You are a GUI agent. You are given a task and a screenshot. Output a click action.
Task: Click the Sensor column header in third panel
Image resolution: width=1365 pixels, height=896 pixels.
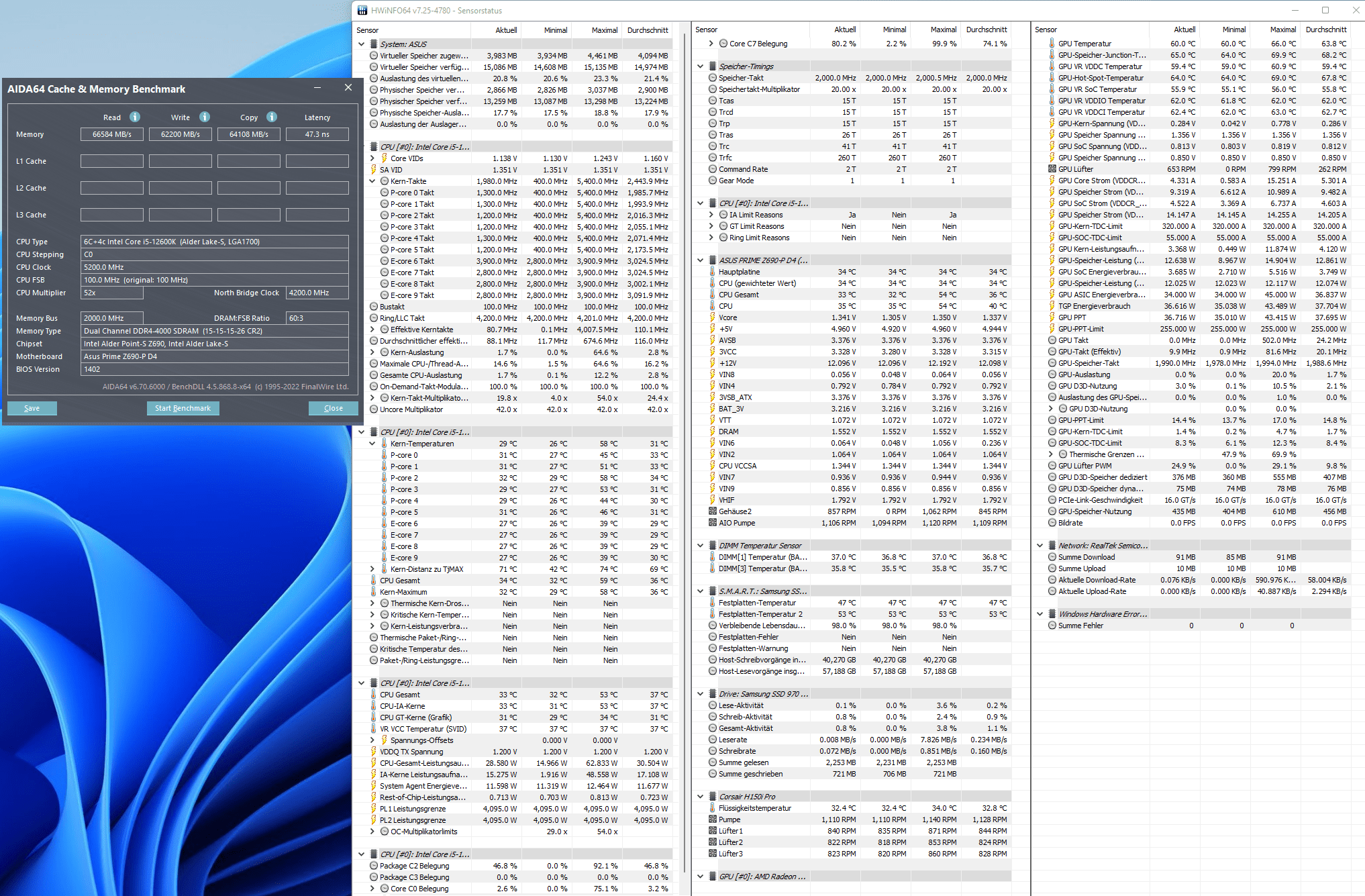coord(1091,30)
